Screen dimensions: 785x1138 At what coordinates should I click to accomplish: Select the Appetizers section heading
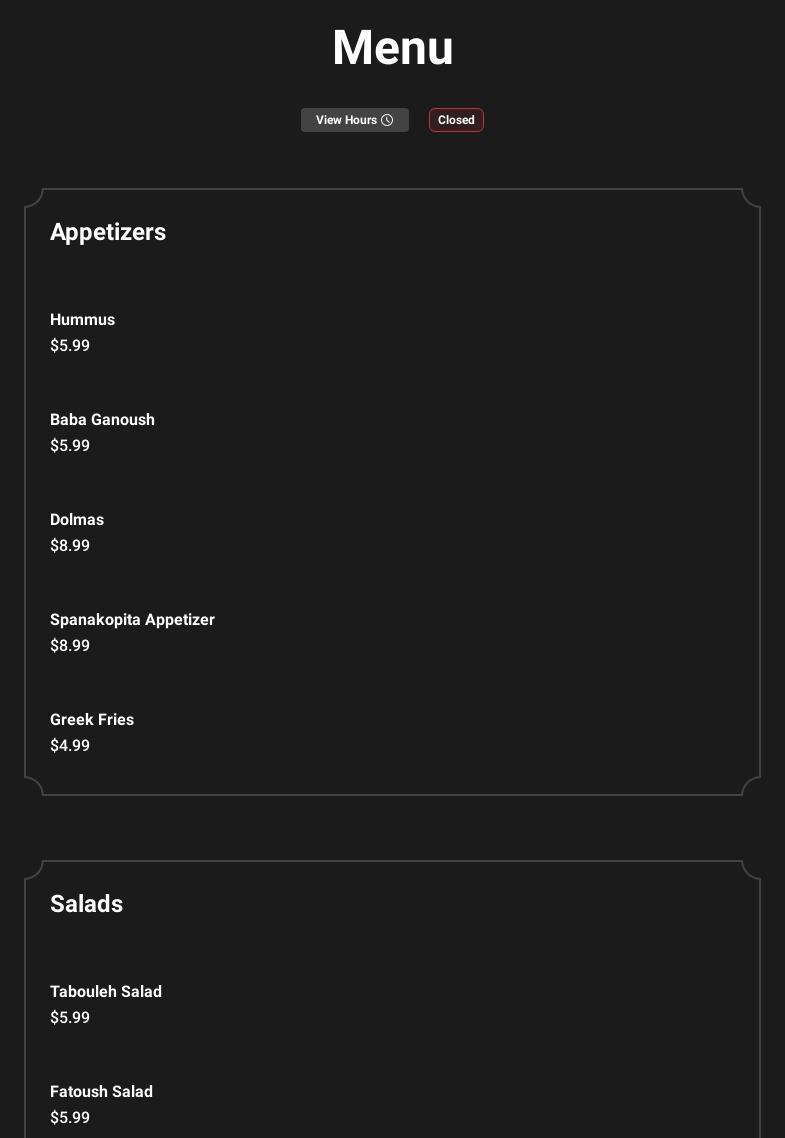pos(108,232)
